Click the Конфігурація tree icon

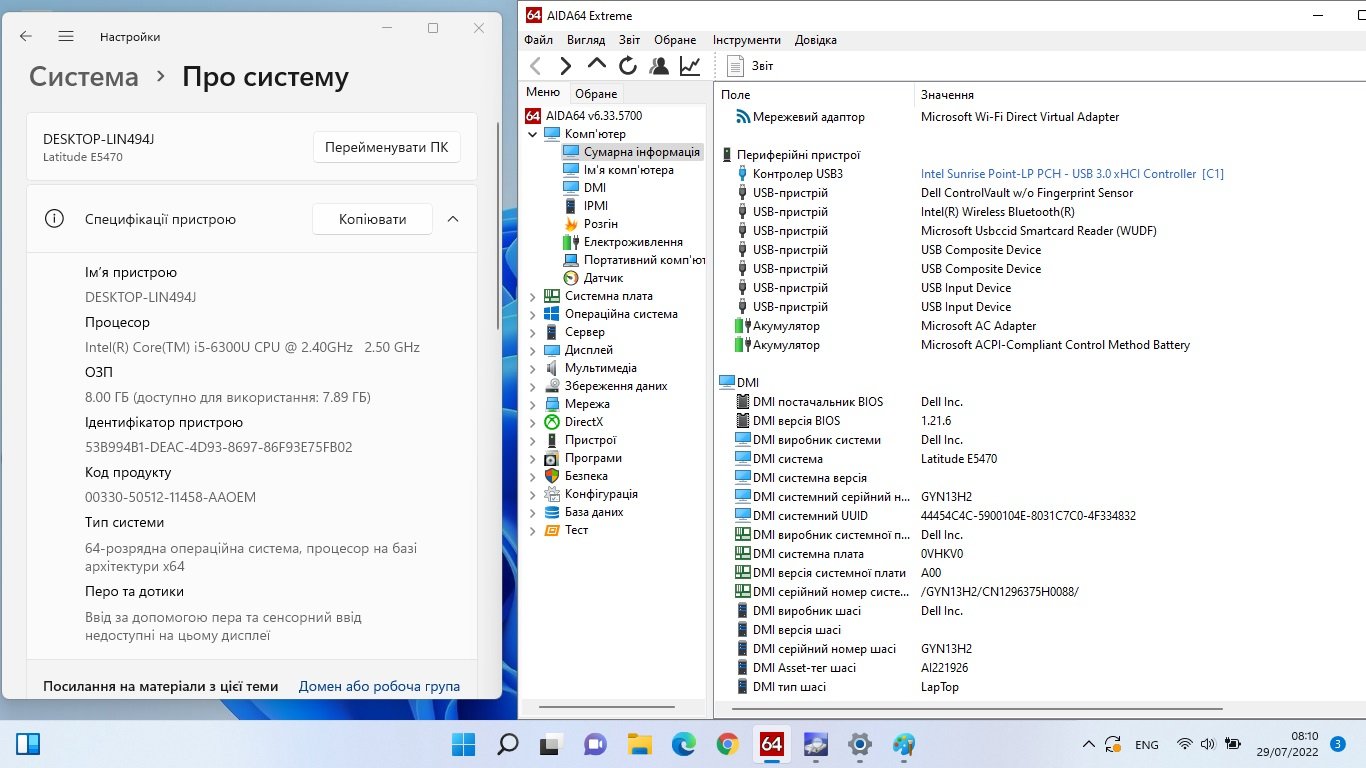[x=551, y=494]
